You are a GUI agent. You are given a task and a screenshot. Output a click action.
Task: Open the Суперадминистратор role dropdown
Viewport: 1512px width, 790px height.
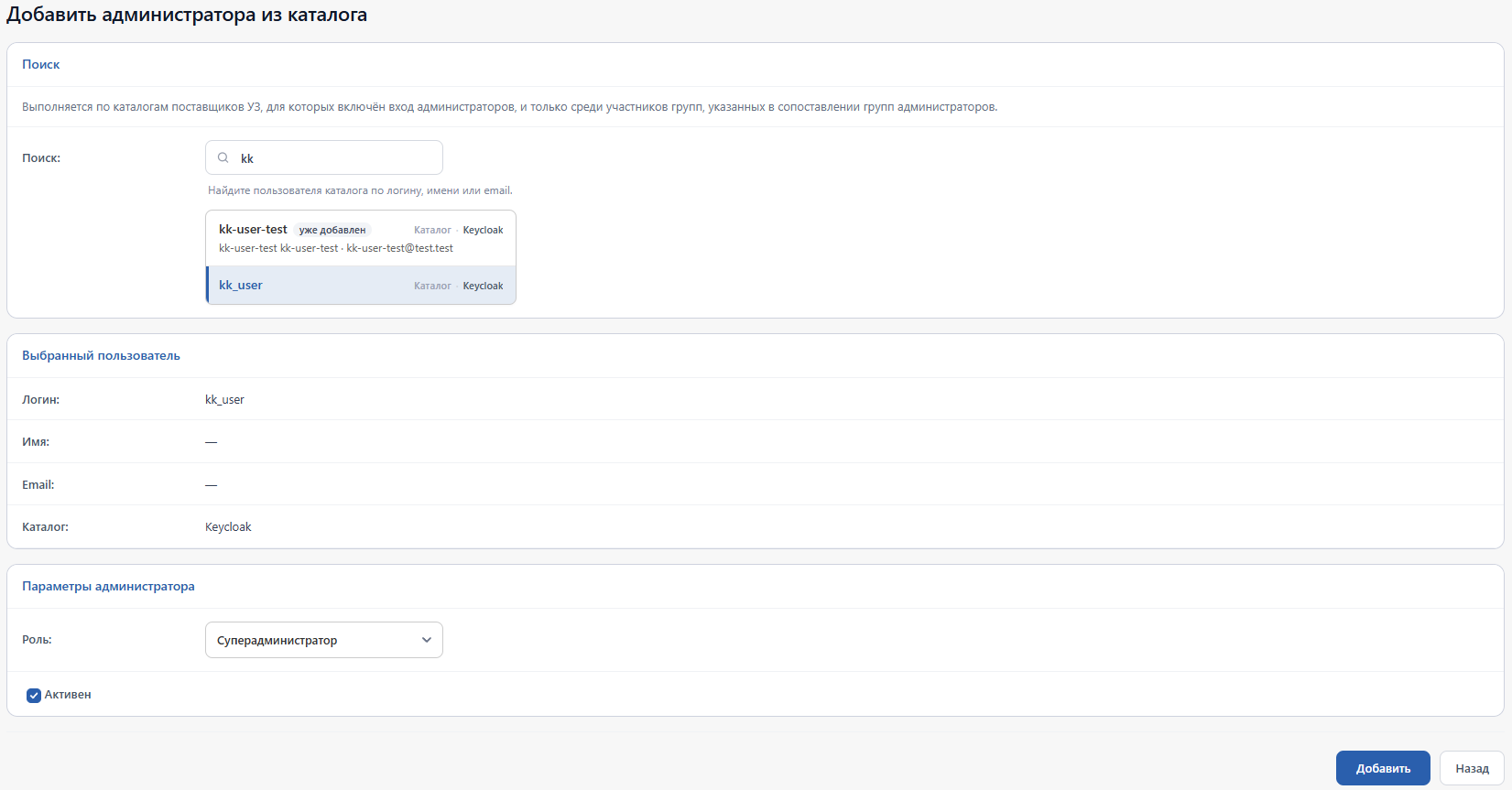[324, 640]
